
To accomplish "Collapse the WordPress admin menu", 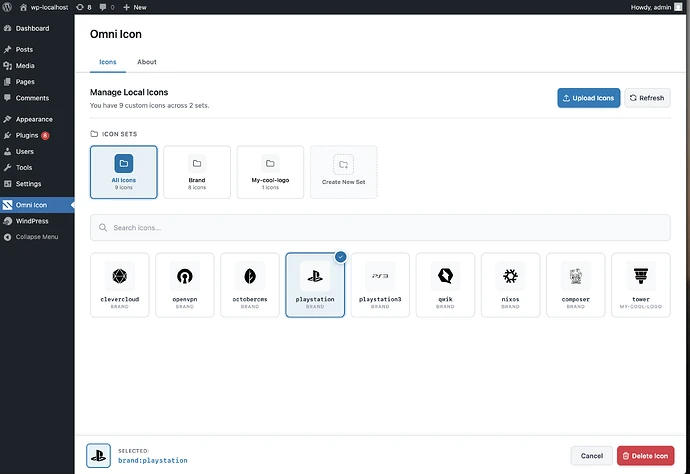I will click(x=37, y=237).
